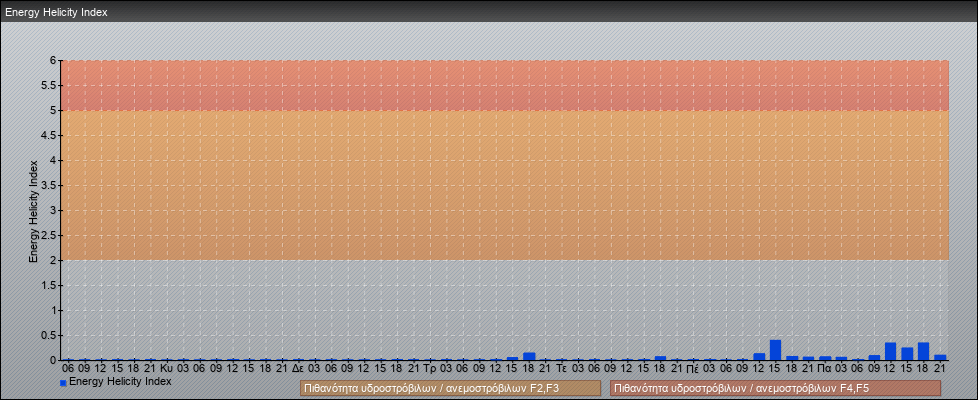Click the y-axis value 2
The width and height of the screenshot is (978, 400).
pos(54,260)
